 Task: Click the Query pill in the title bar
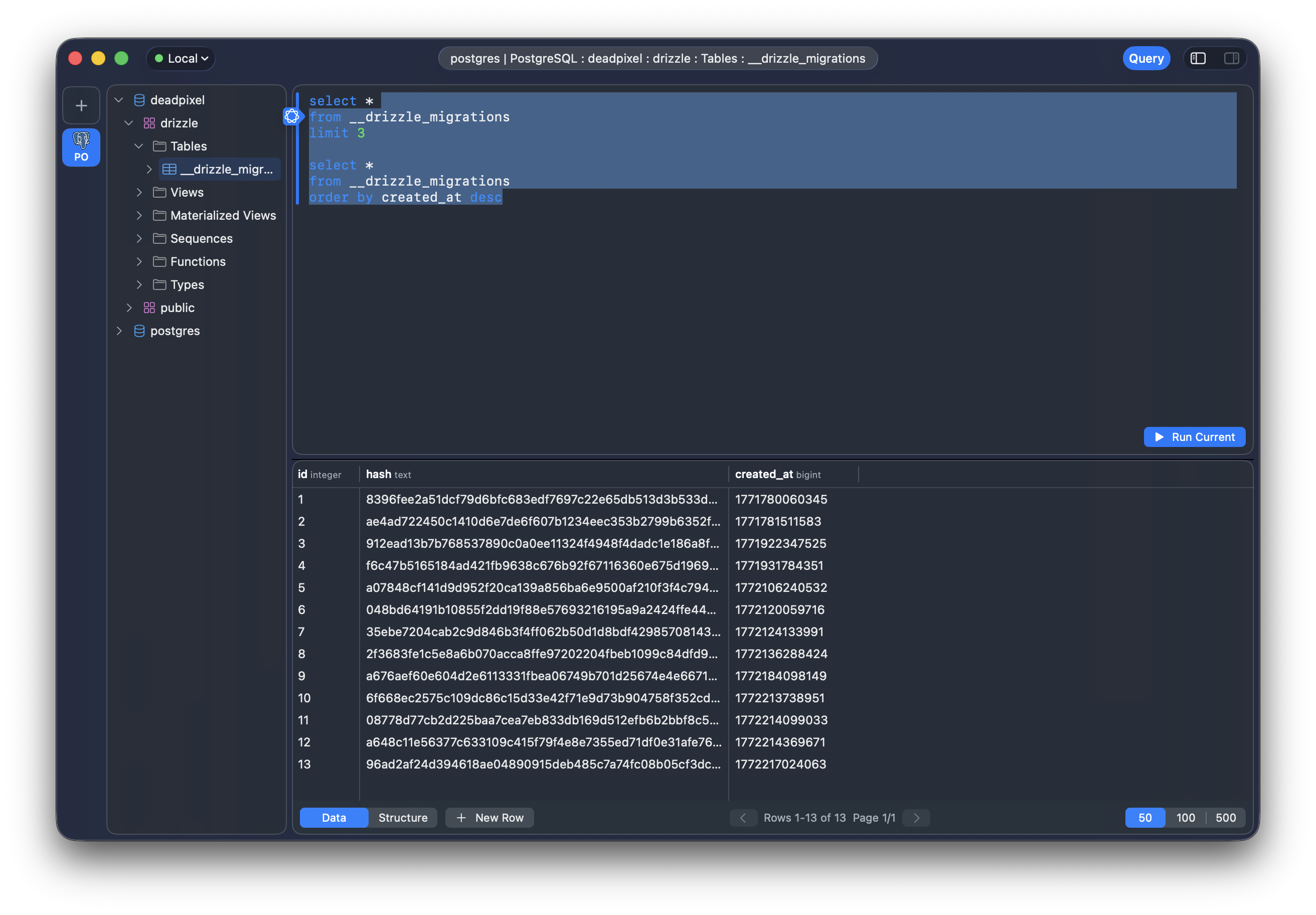(1146, 58)
